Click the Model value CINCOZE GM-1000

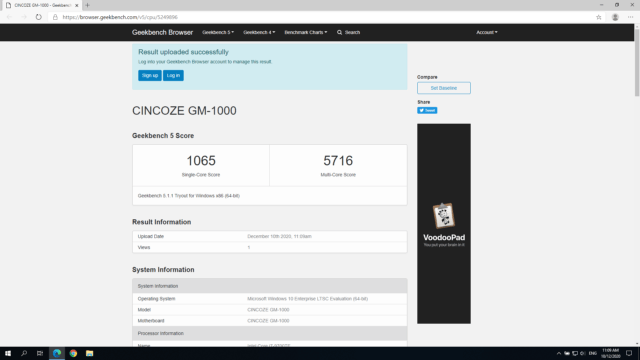(x=268, y=310)
